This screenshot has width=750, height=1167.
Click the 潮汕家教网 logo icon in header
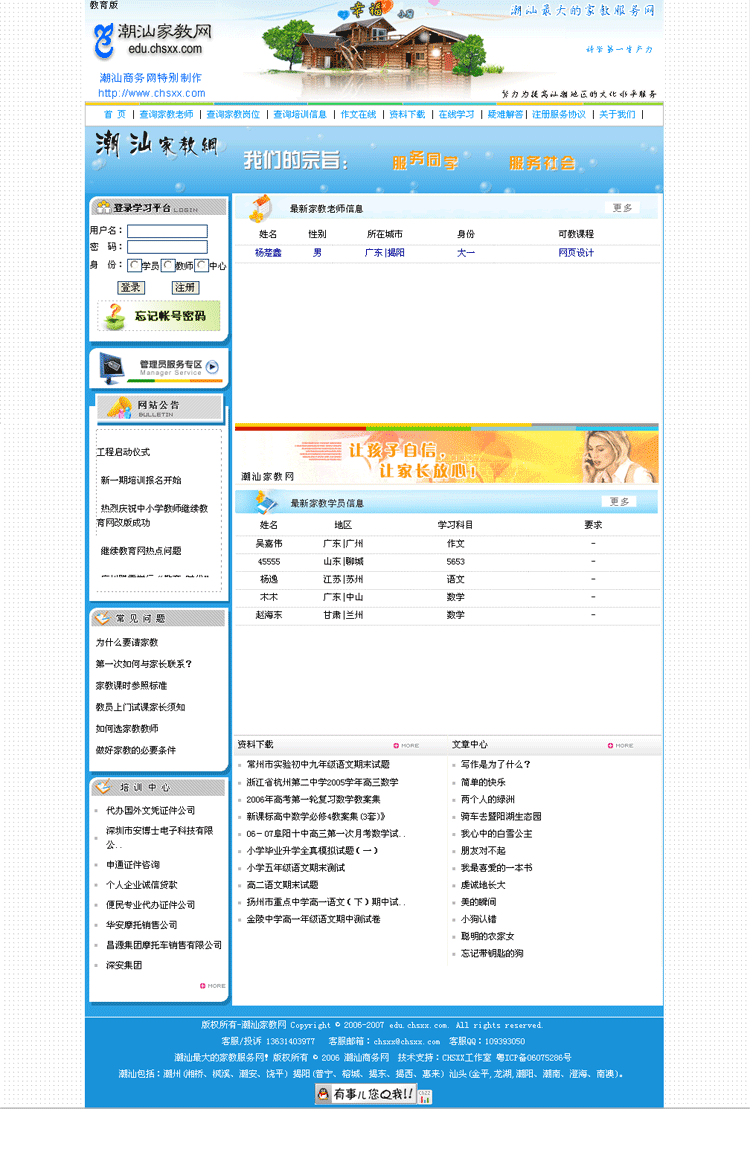coord(103,41)
